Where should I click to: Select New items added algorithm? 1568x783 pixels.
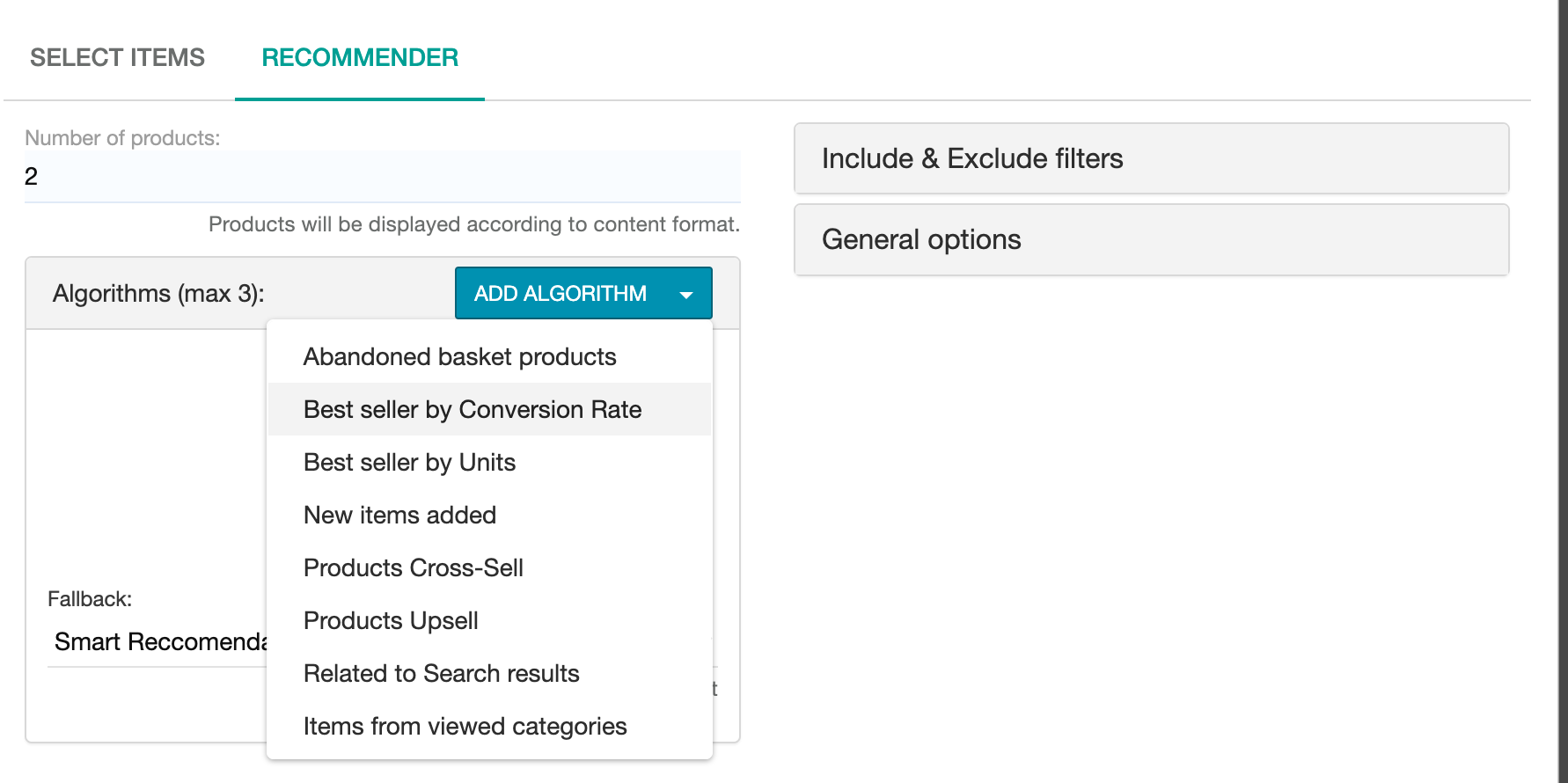coord(399,515)
